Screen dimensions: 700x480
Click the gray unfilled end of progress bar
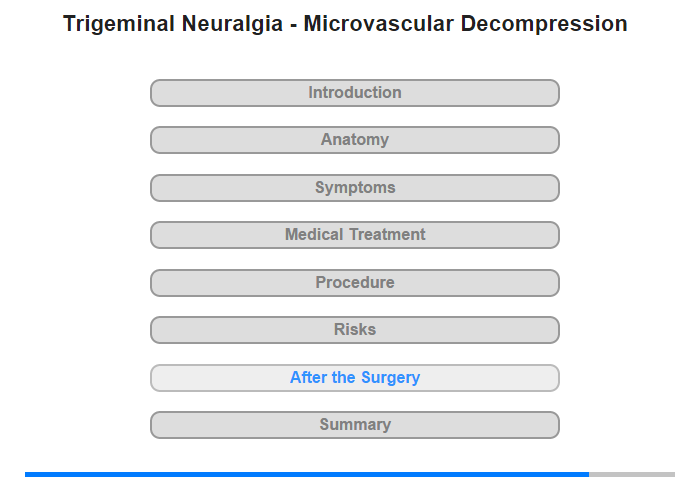[632, 474]
